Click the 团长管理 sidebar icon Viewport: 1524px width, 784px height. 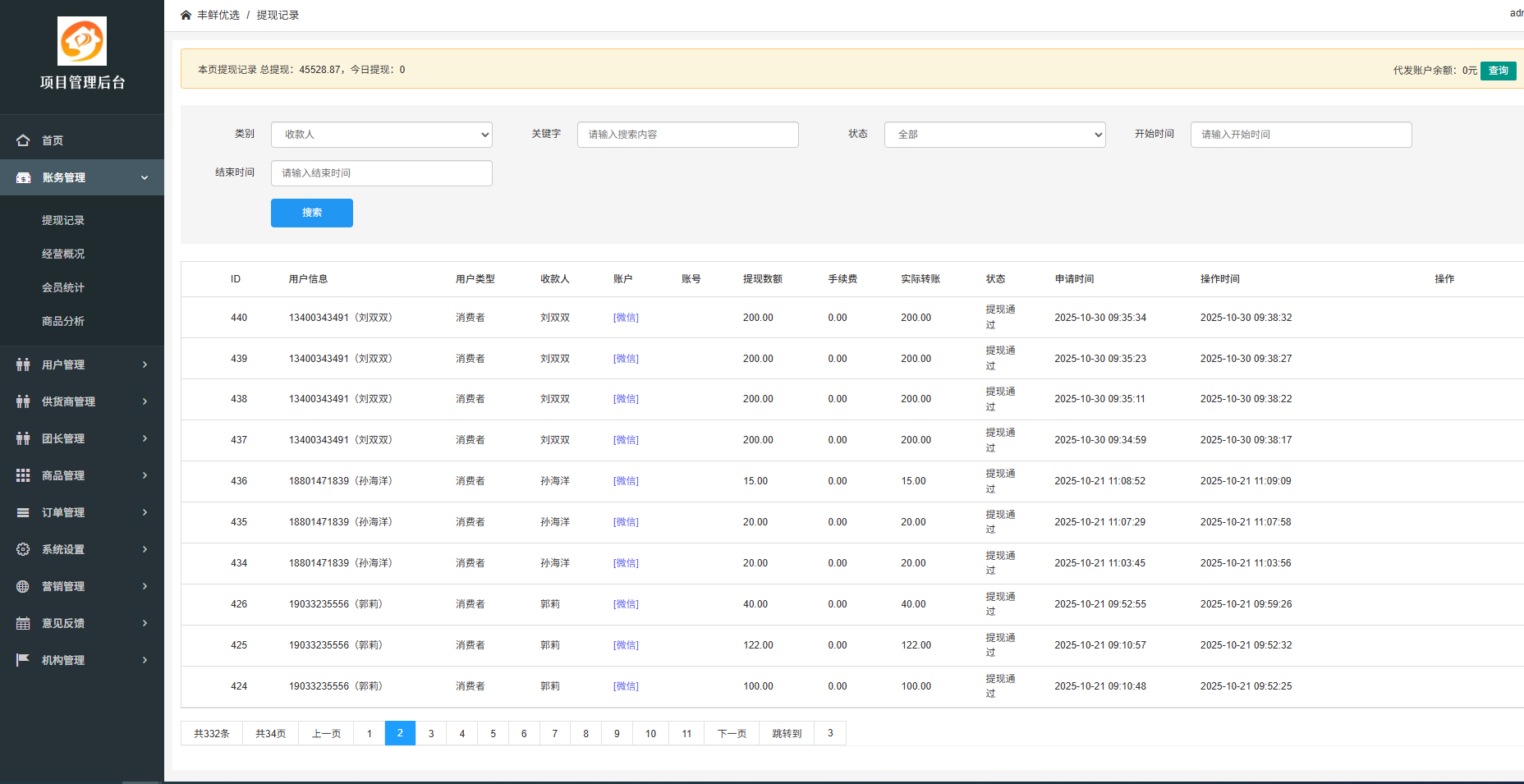click(23, 438)
